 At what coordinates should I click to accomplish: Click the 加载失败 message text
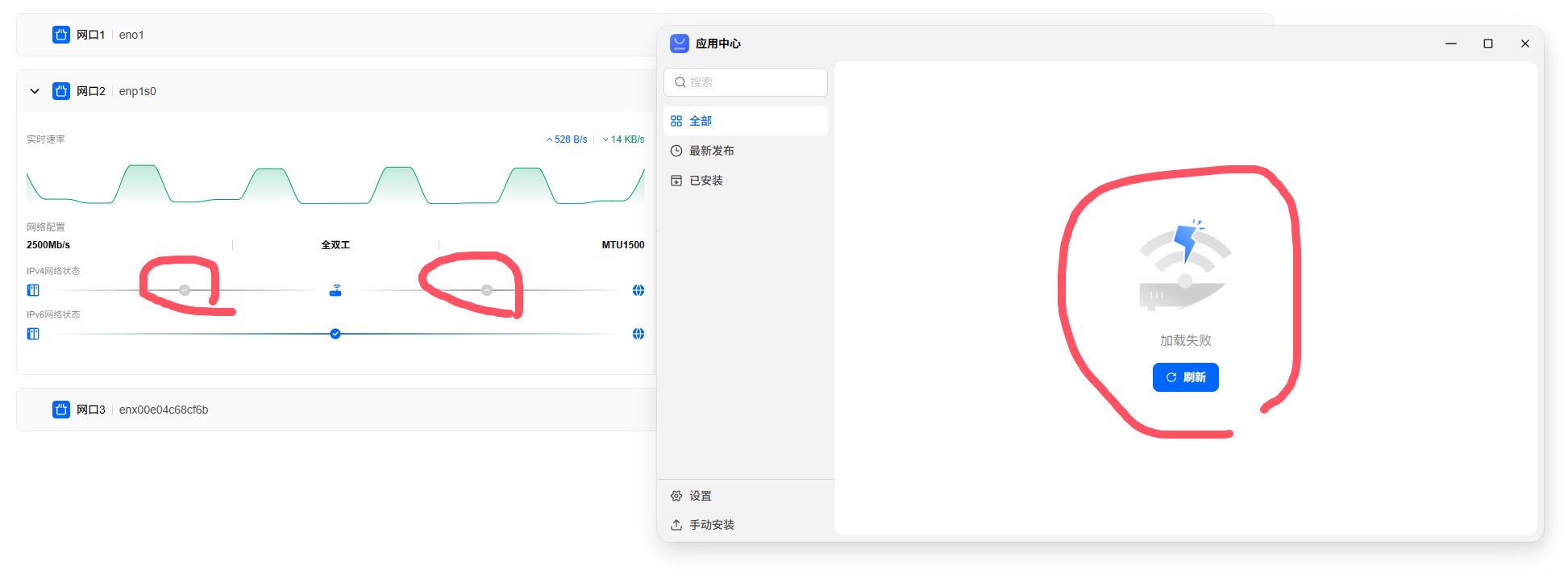coord(1185,340)
